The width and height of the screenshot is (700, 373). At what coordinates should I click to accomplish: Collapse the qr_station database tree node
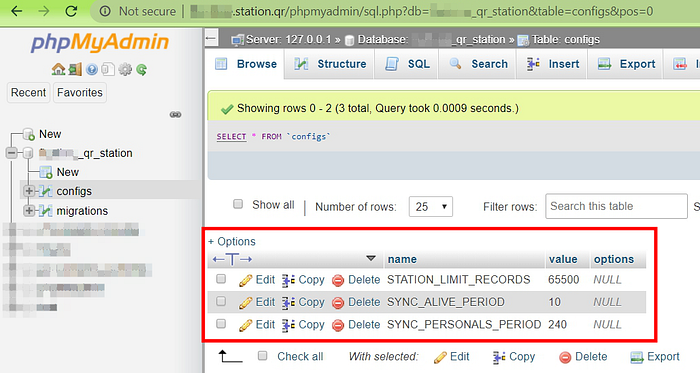pos(11,153)
